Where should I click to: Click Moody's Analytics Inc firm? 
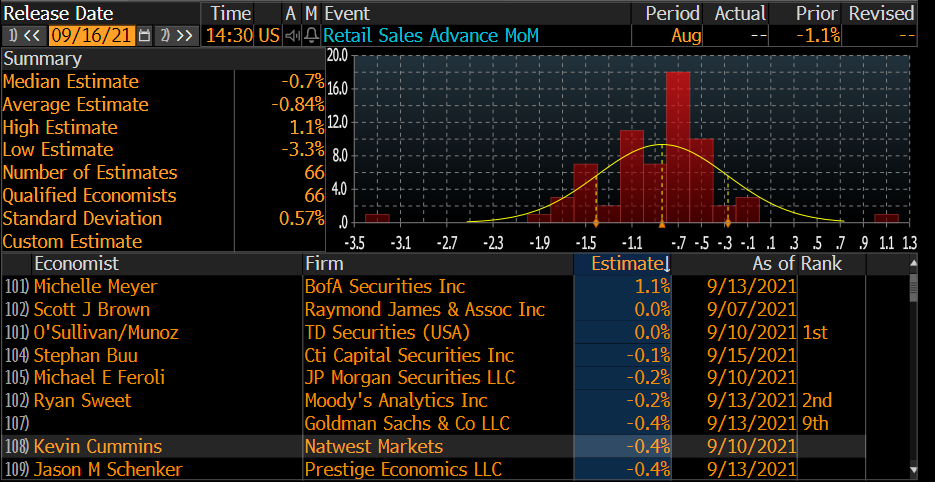[x=396, y=400]
